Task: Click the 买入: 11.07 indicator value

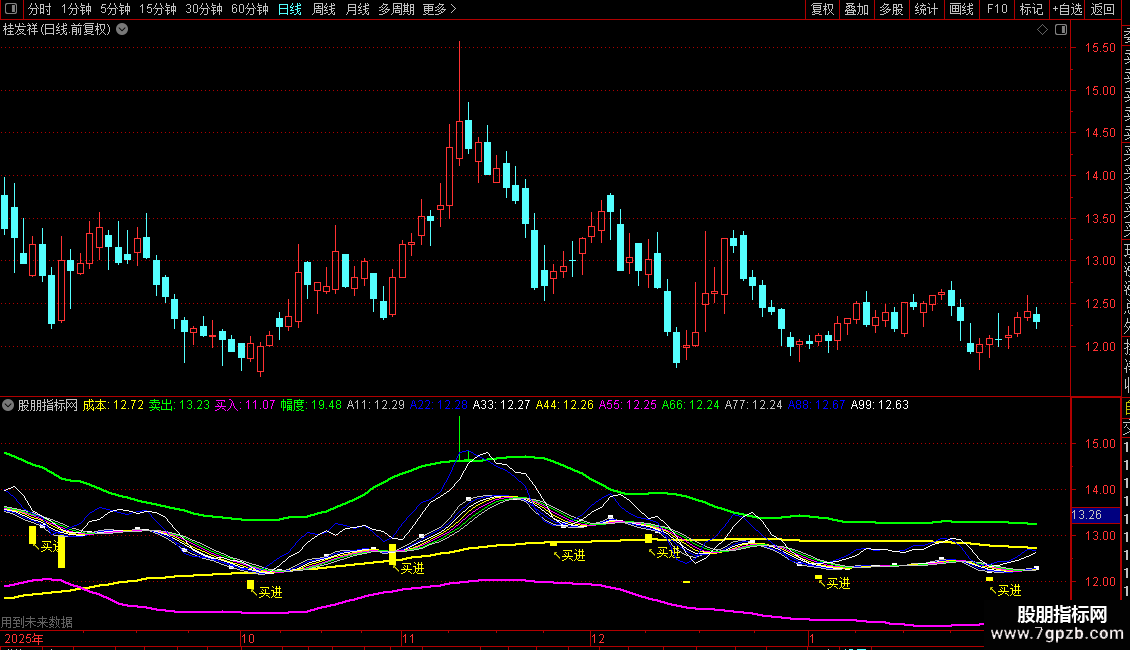Action: pyautogui.click(x=245, y=405)
